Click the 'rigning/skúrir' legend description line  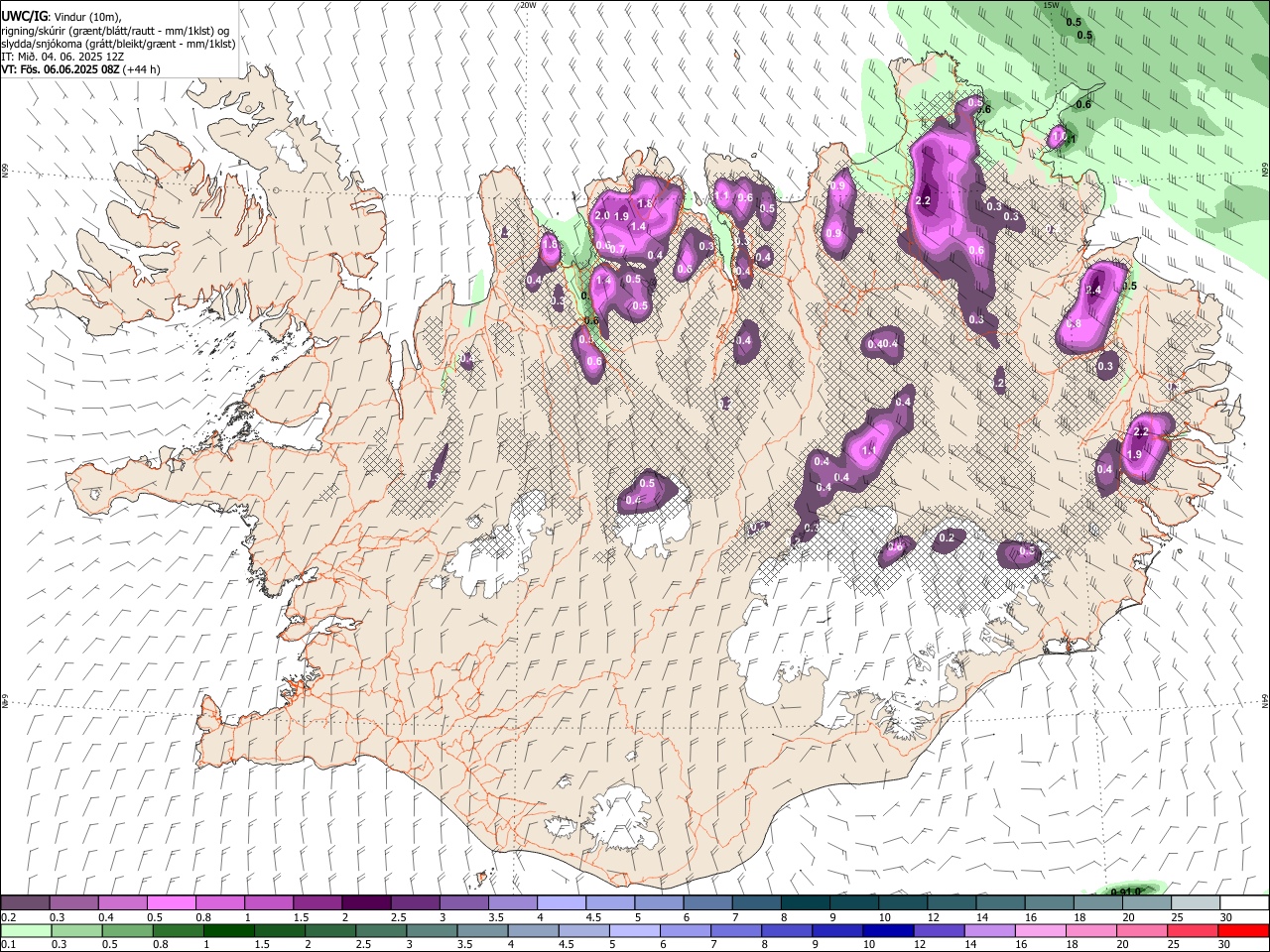coord(115,31)
